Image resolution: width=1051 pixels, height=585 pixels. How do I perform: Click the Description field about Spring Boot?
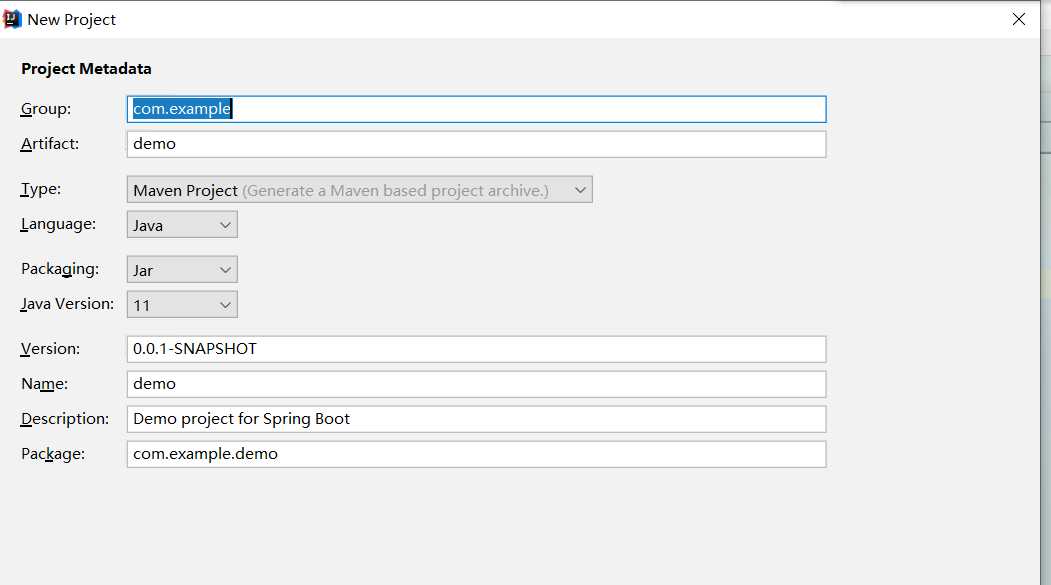point(477,419)
